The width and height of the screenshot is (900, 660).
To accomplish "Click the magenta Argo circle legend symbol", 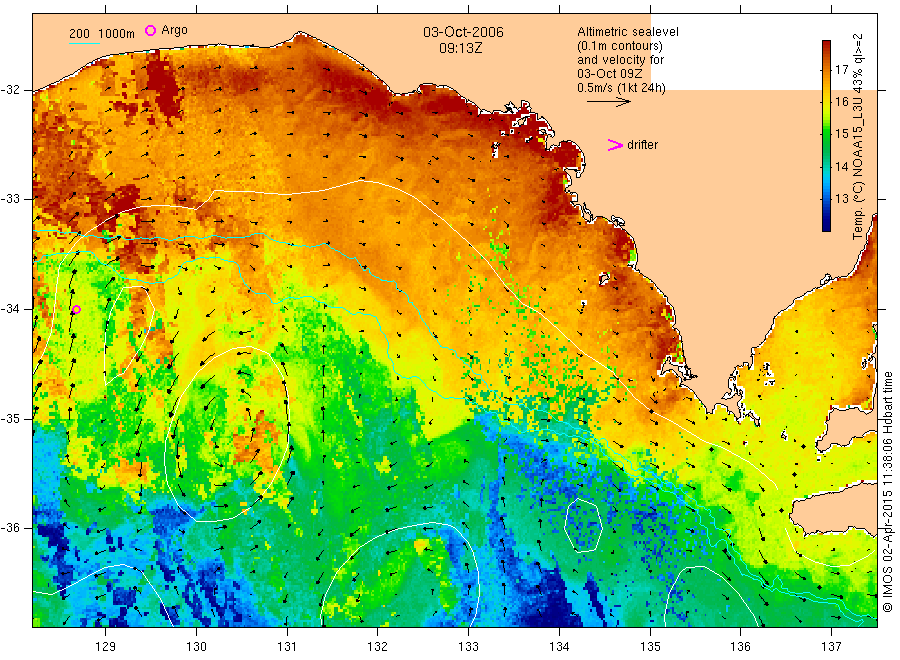I will coord(150,30).
